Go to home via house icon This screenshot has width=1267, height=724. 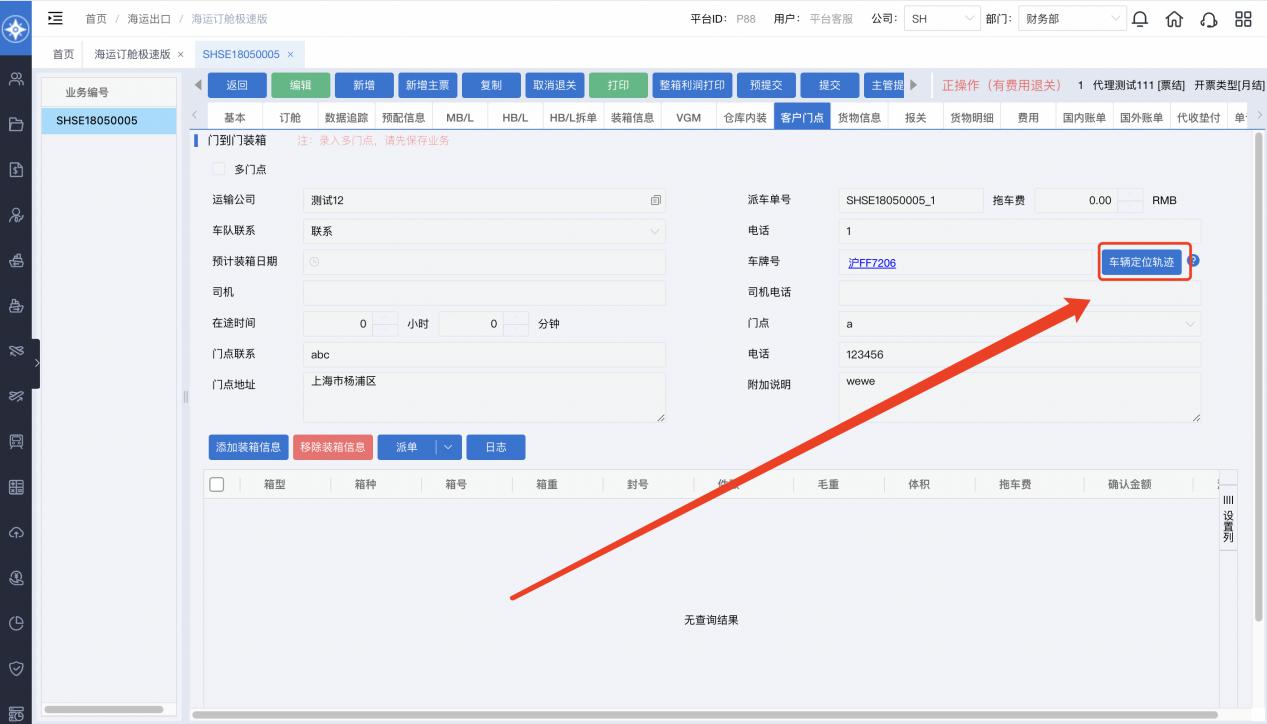tap(1175, 19)
